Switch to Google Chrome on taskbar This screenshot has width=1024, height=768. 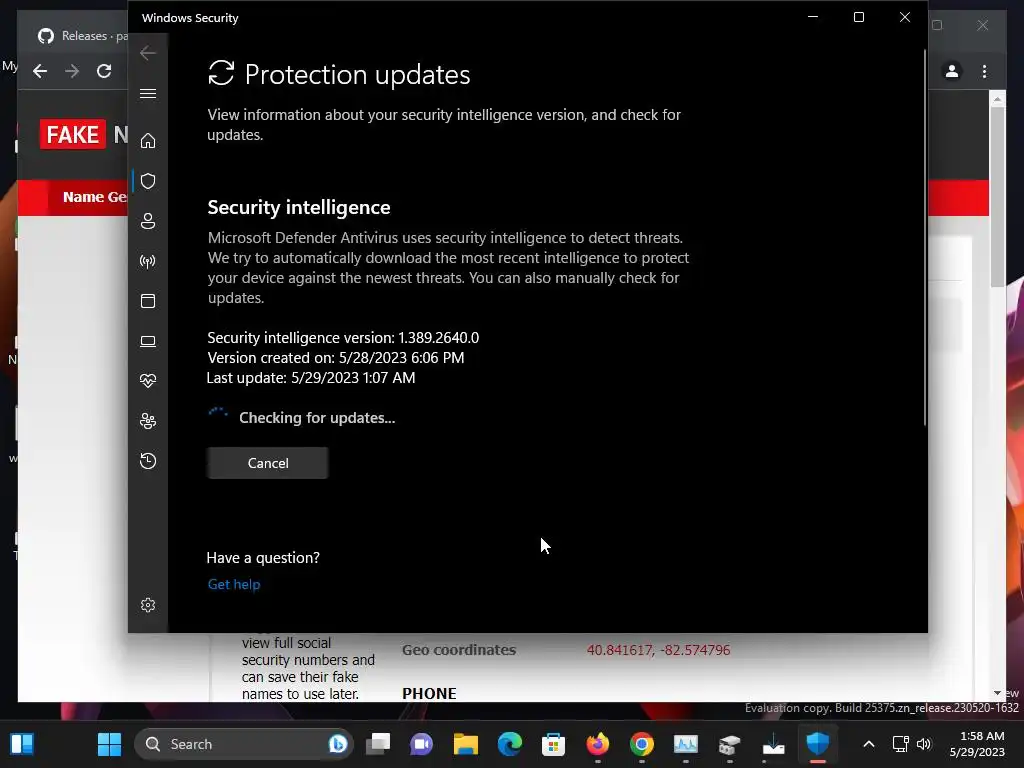[641, 744]
